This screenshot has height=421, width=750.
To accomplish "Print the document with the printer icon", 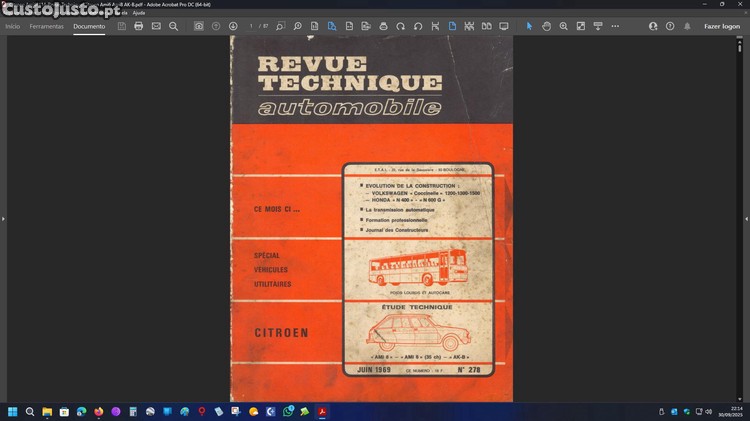I will (x=139, y=26).
